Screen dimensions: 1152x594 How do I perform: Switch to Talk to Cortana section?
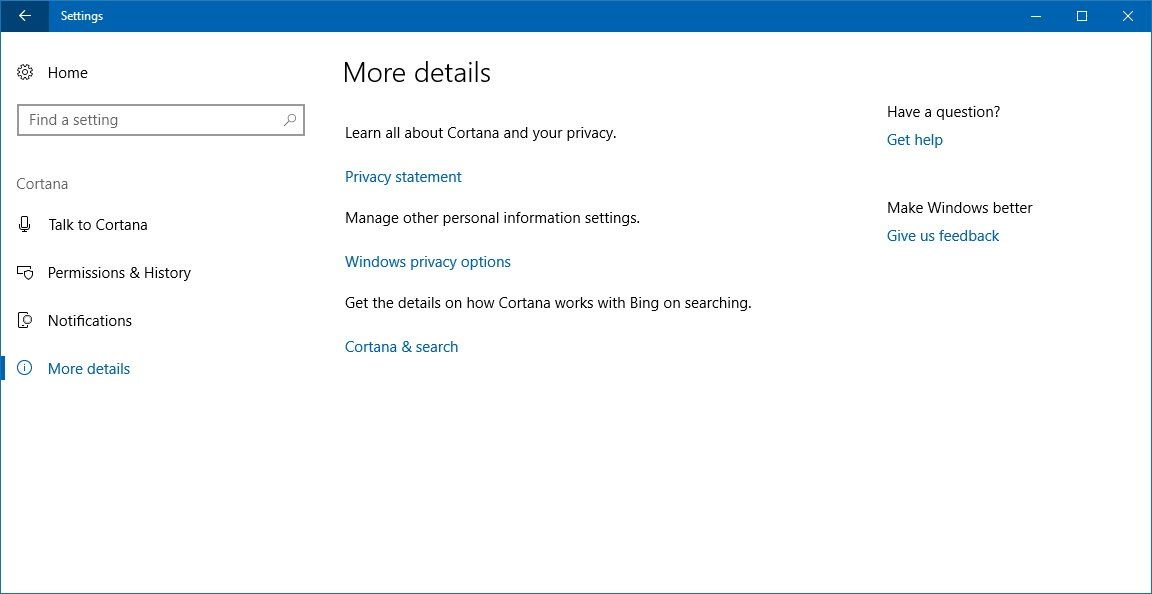pyautogui.click(x=97, y=224)
